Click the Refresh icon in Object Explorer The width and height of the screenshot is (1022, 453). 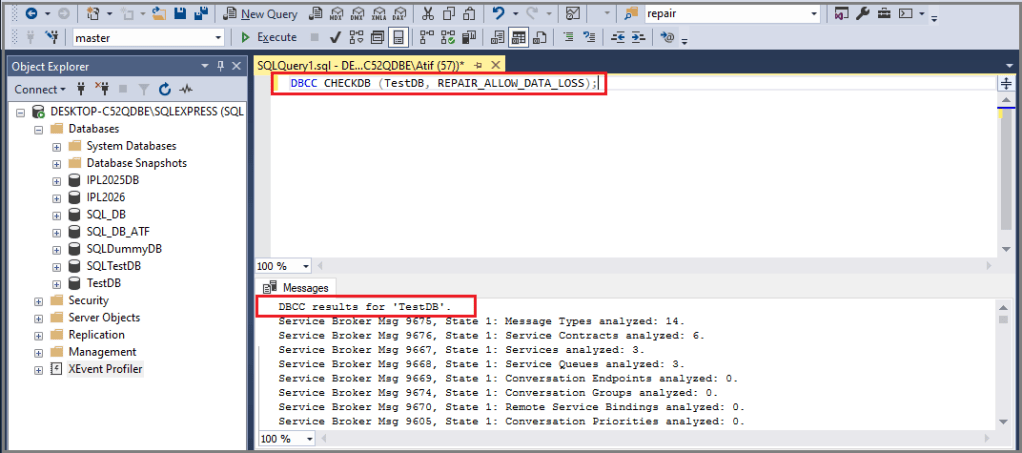165,89
